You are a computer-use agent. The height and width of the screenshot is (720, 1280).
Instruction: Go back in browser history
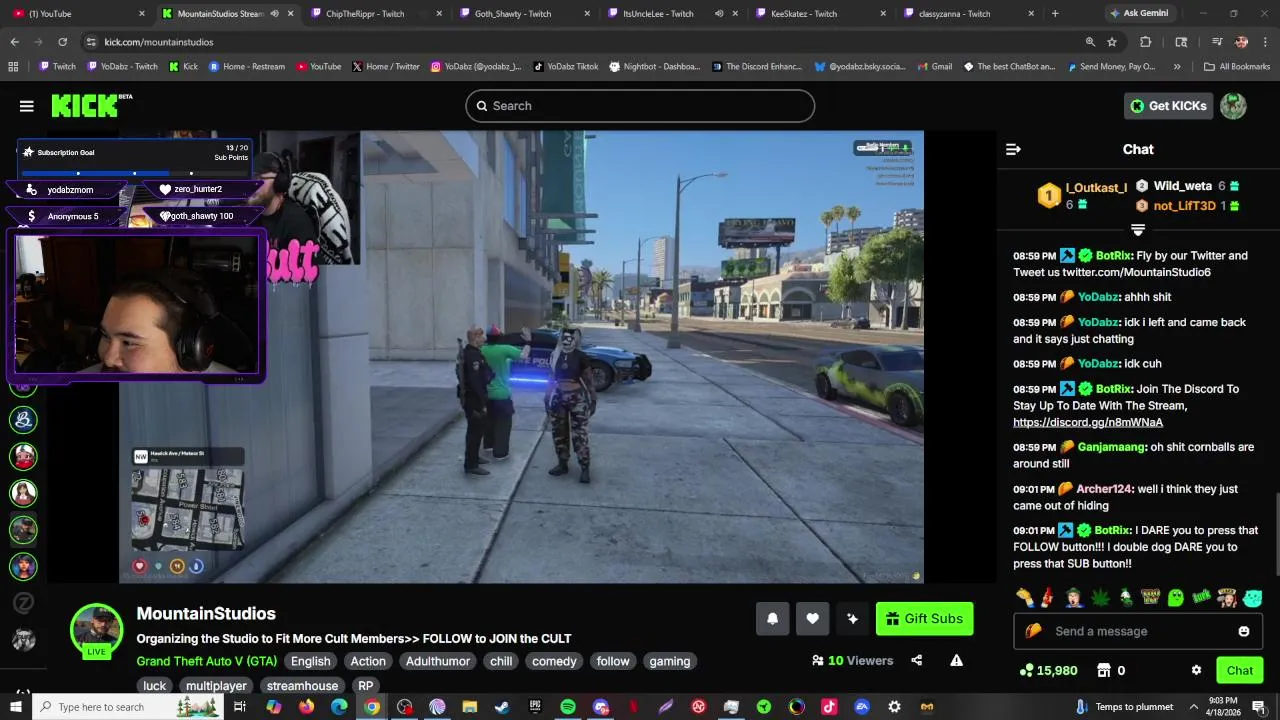tap(14, 42)
